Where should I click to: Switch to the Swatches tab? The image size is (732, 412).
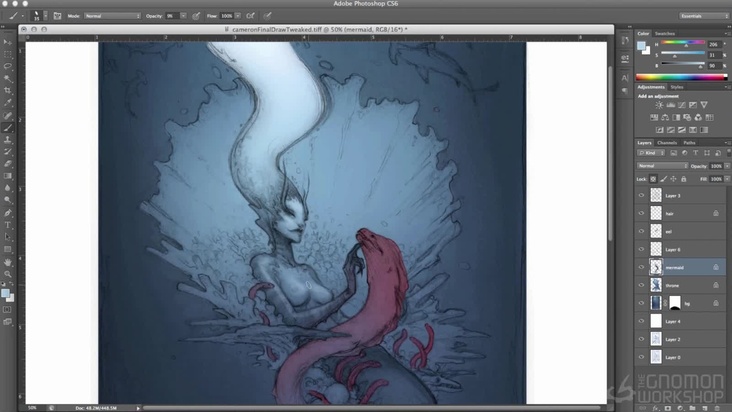click(664, 34)
